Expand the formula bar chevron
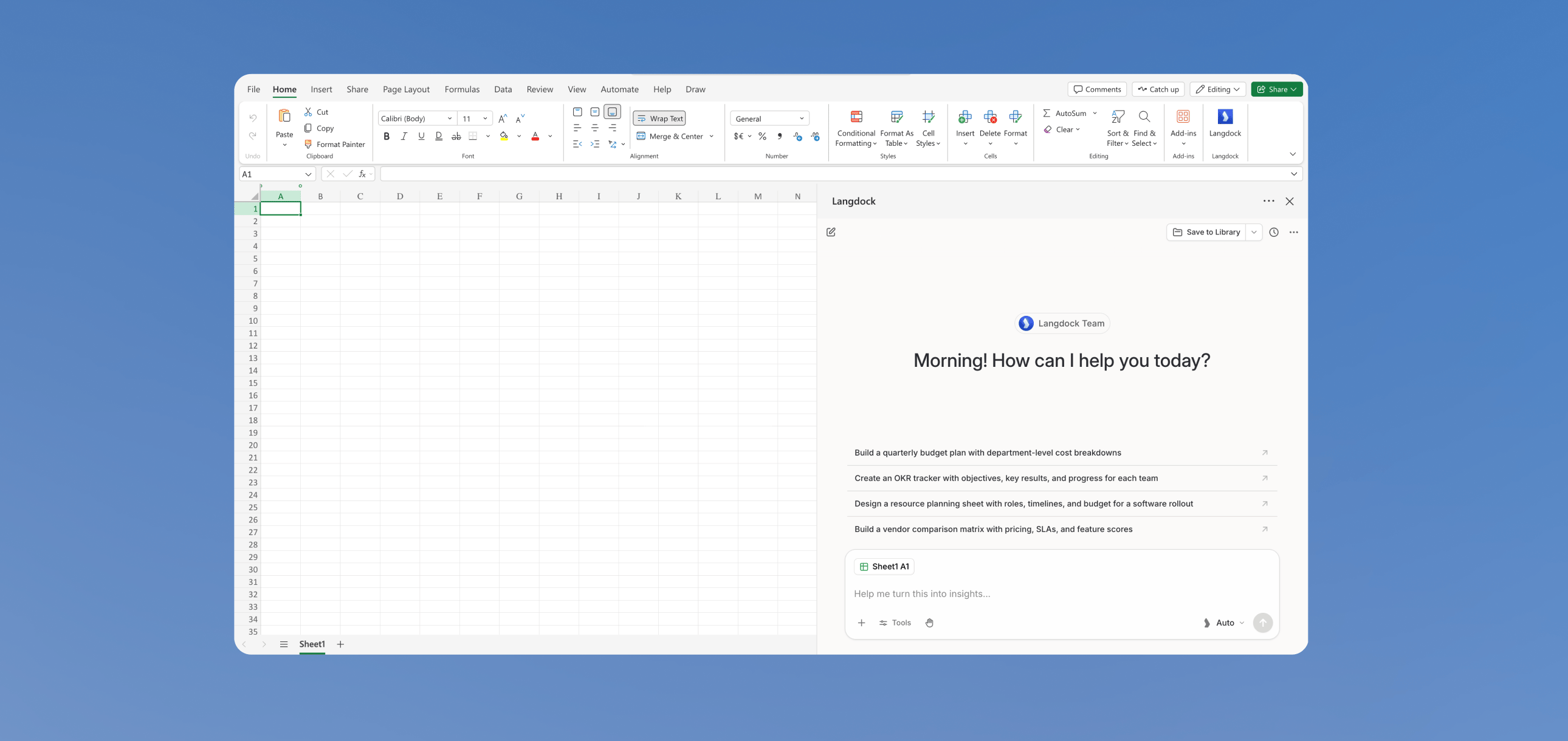This screenshot has width=1568, height=741. pos(1293,174)
